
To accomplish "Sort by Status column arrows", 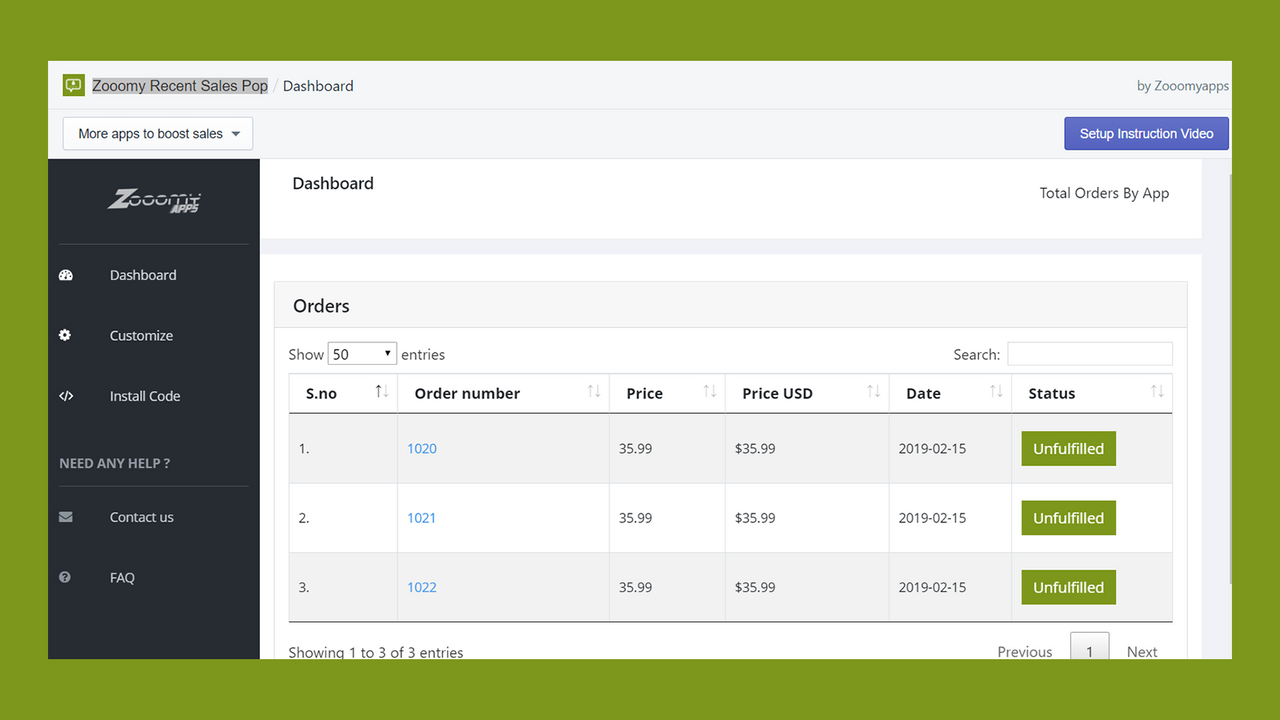I will pos(1157,392).
